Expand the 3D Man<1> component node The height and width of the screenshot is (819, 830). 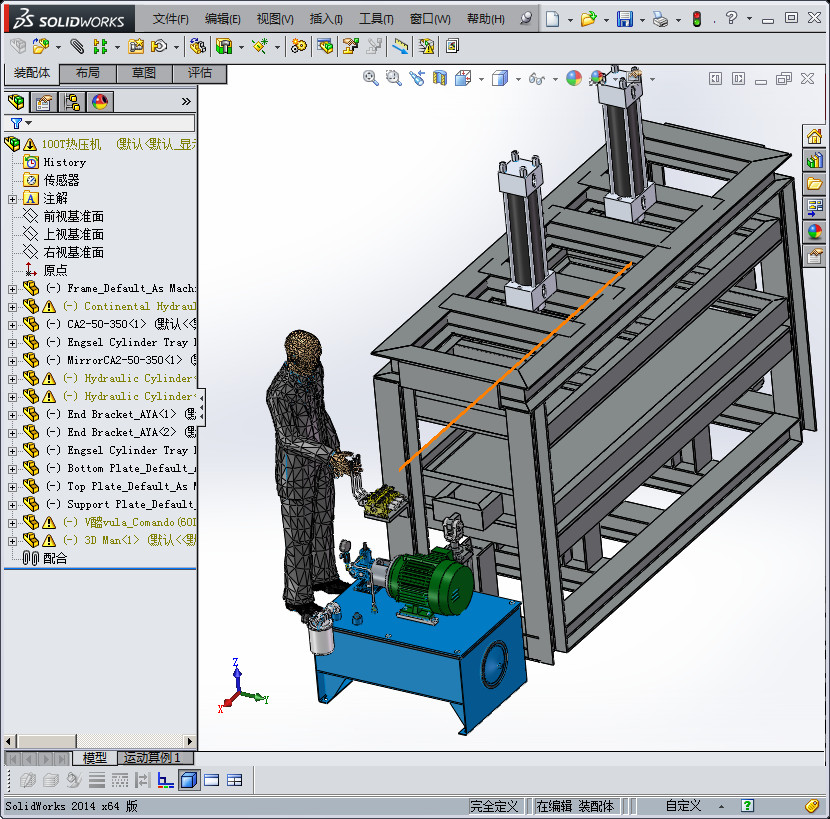coord(12,541)
